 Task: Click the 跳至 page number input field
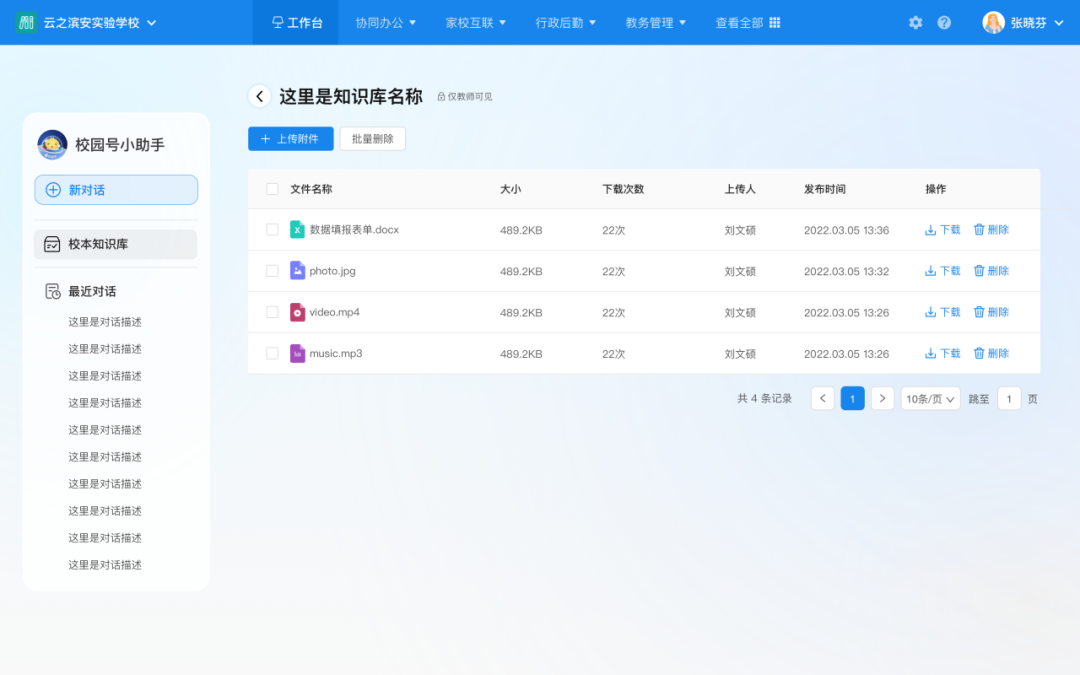pos(1009,398)
